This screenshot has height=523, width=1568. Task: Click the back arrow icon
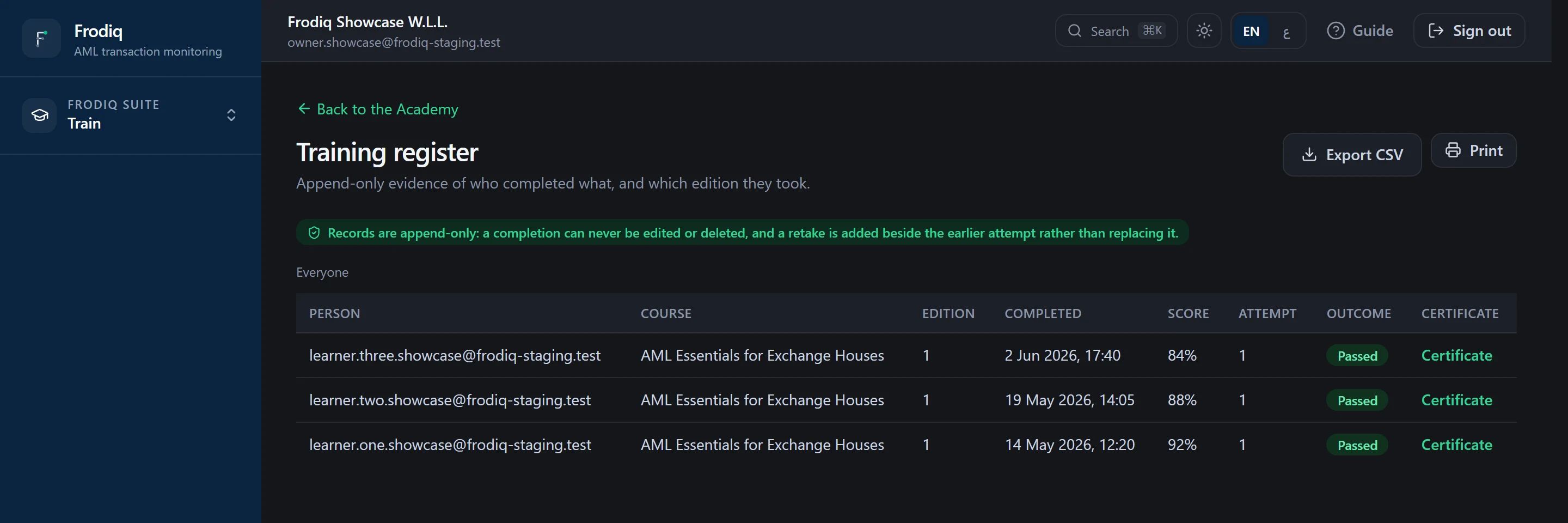[x=304, y=108]
